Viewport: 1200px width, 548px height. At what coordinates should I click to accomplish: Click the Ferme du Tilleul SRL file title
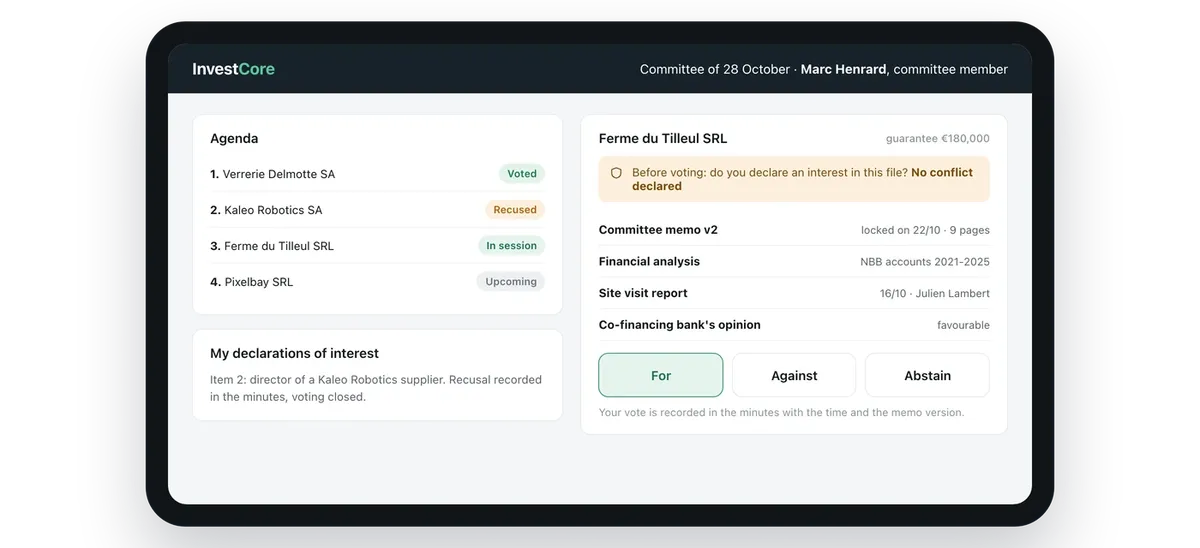pos(663,139)
